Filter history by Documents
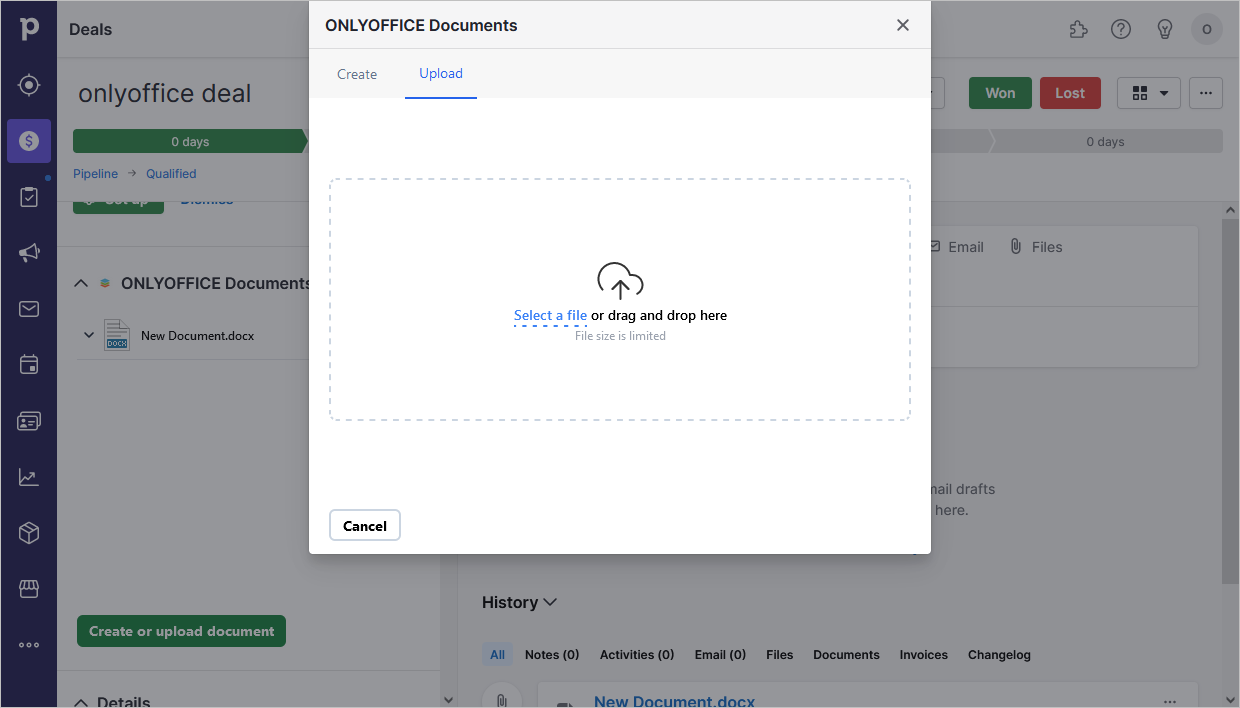1240x708 pixels. click(x=846, y=654)
